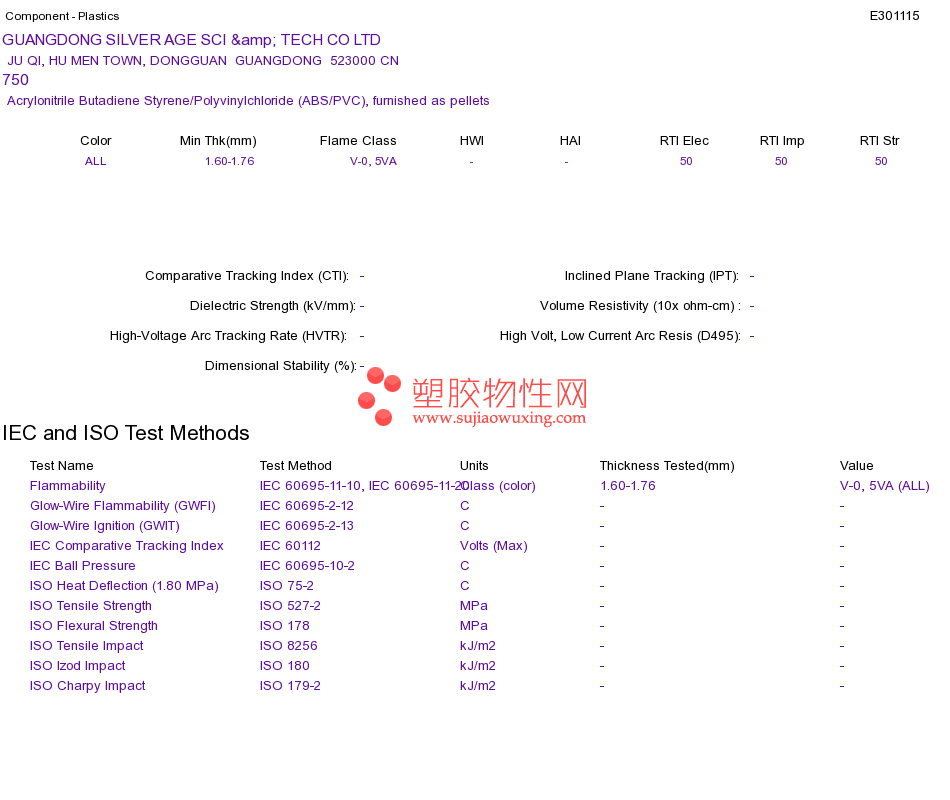Open Glow-Wire Ignition (GWIT) link

pos(105,526)
